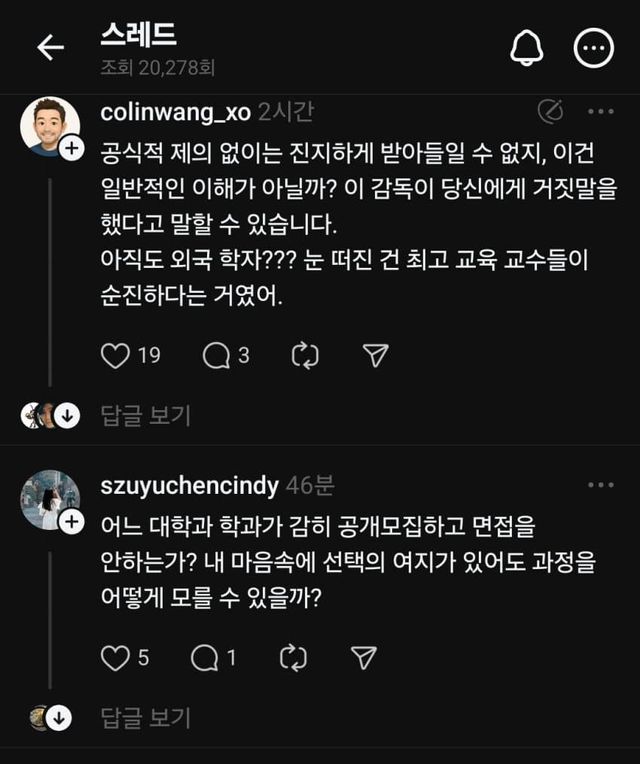
Task: Share szuyuchencindy's reply via send icon
Action: pos(364,657)
